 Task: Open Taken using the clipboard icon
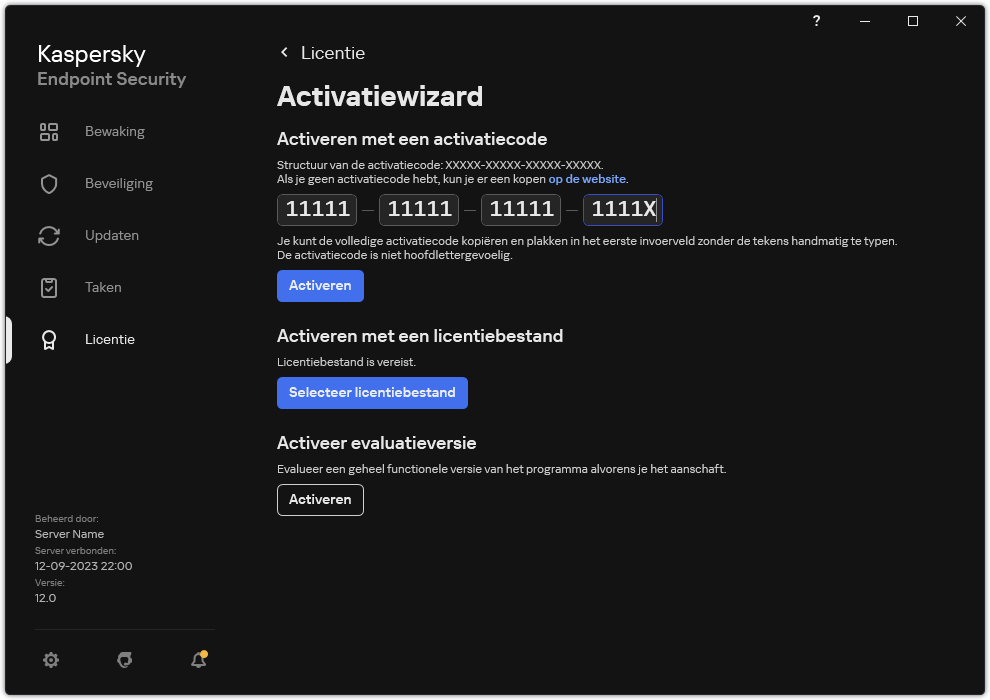pos(49,287)
